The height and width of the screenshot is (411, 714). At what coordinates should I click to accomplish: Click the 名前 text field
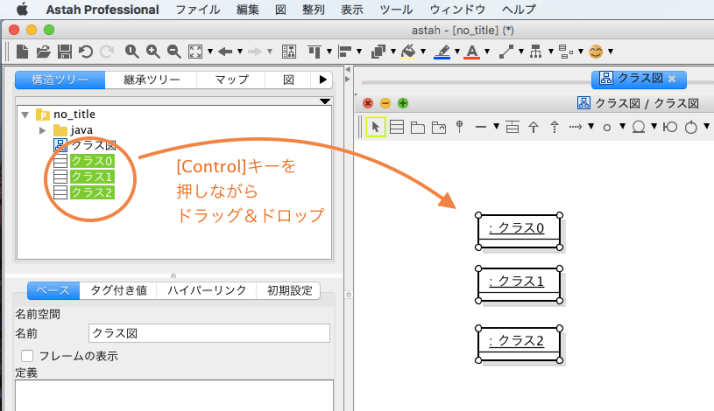tap(208, 334)
